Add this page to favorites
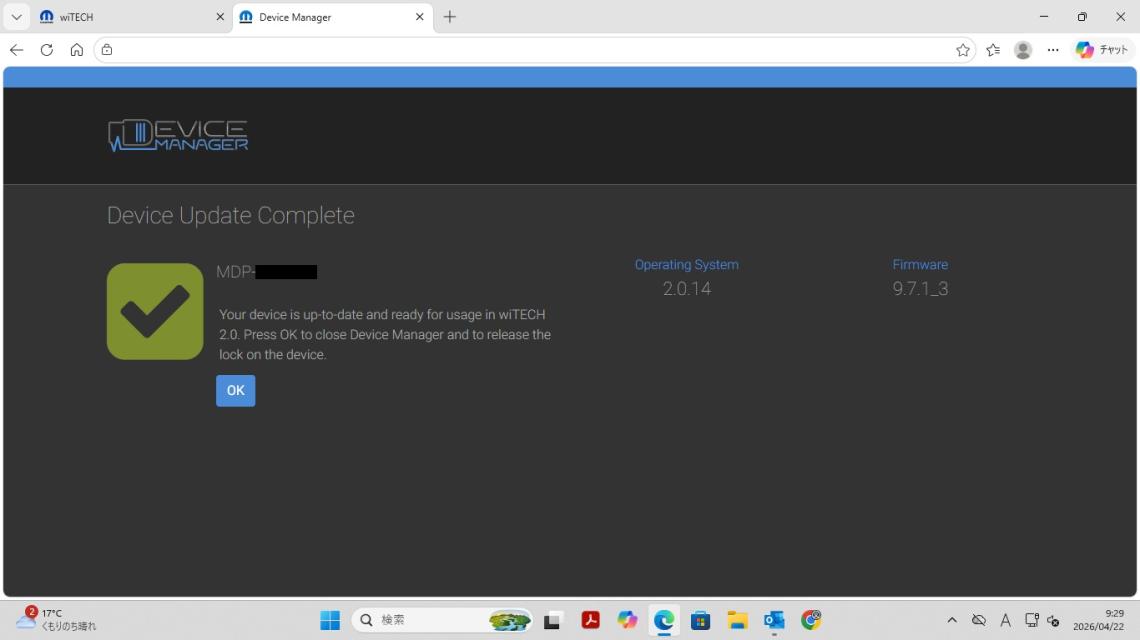Viewport: 1140px width, 640px height. [962, 50]
